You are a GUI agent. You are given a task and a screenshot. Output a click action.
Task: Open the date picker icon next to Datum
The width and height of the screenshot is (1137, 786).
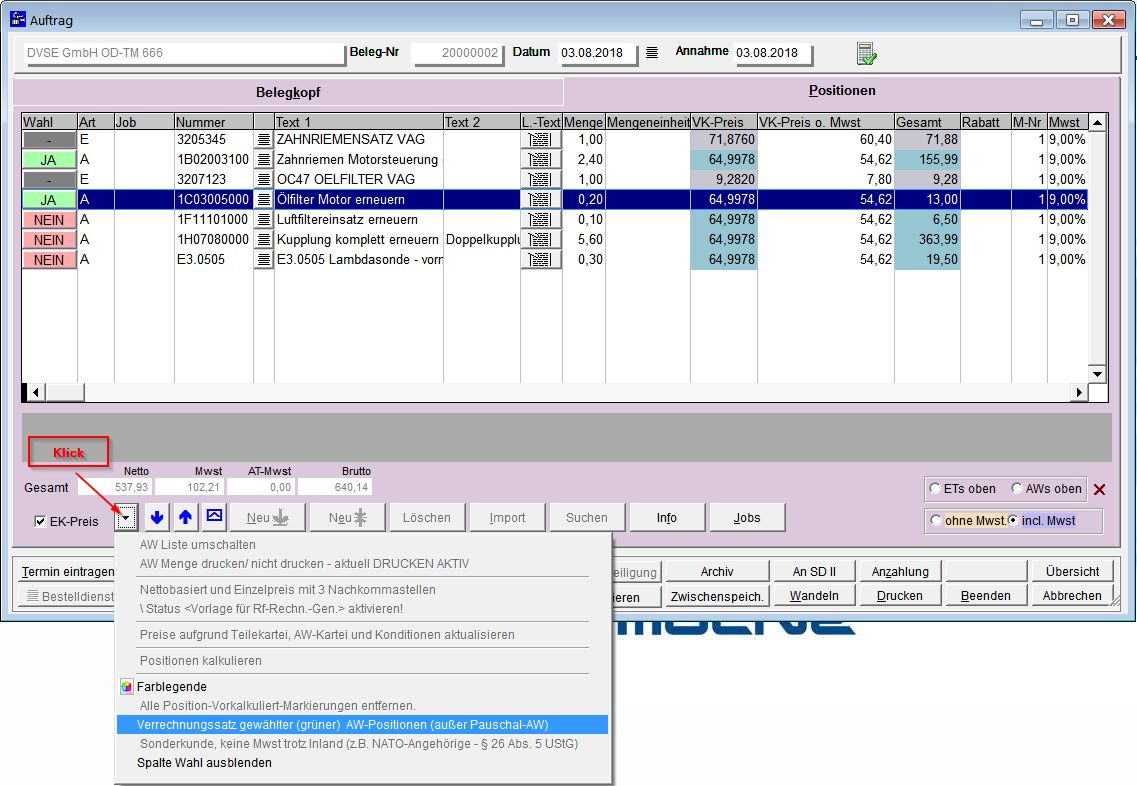coord(652,53)
